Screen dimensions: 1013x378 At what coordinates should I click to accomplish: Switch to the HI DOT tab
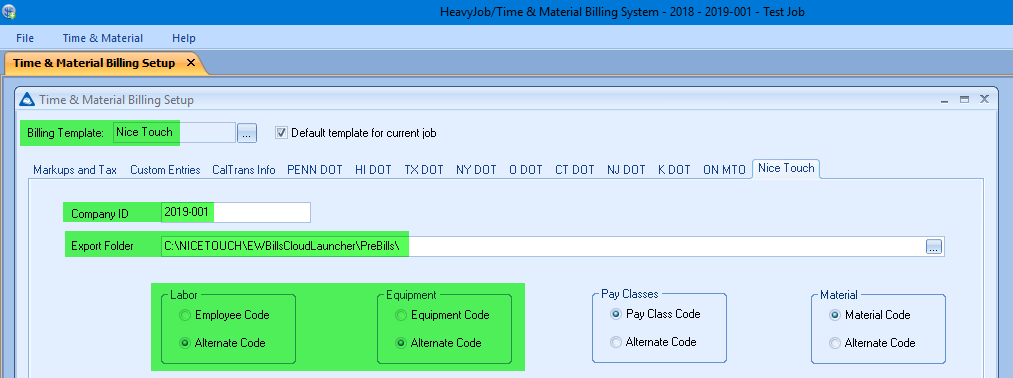(x=373, y=170)
